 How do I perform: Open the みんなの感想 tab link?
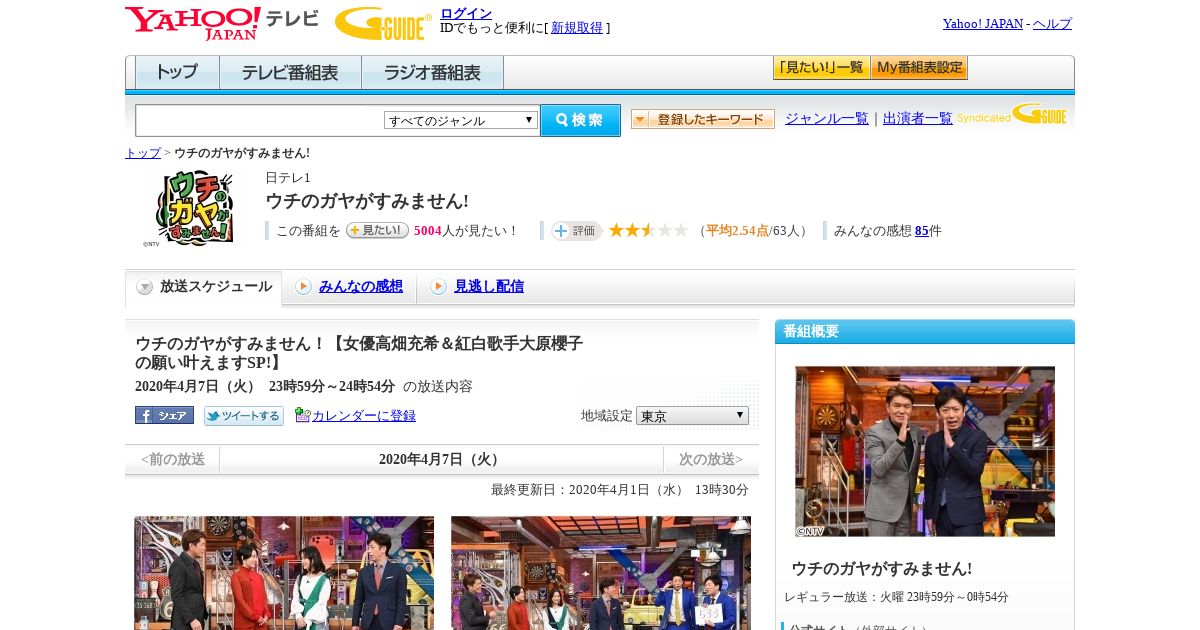(361, 287)
